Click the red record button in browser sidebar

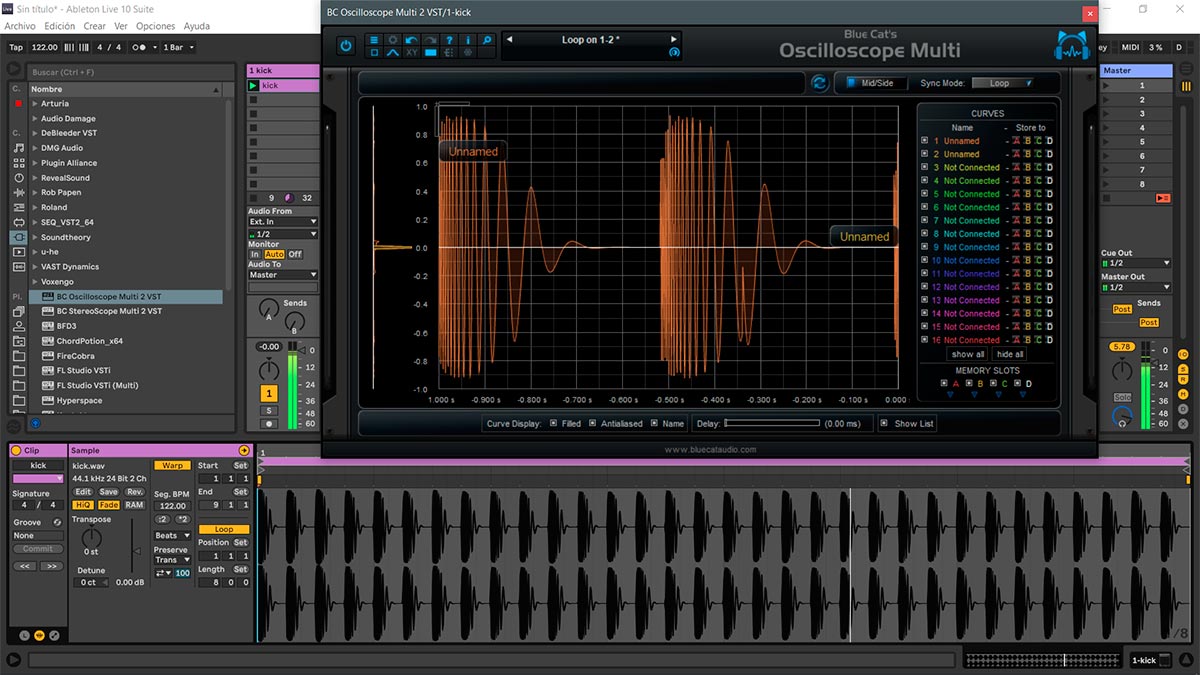tap(18, 103)
